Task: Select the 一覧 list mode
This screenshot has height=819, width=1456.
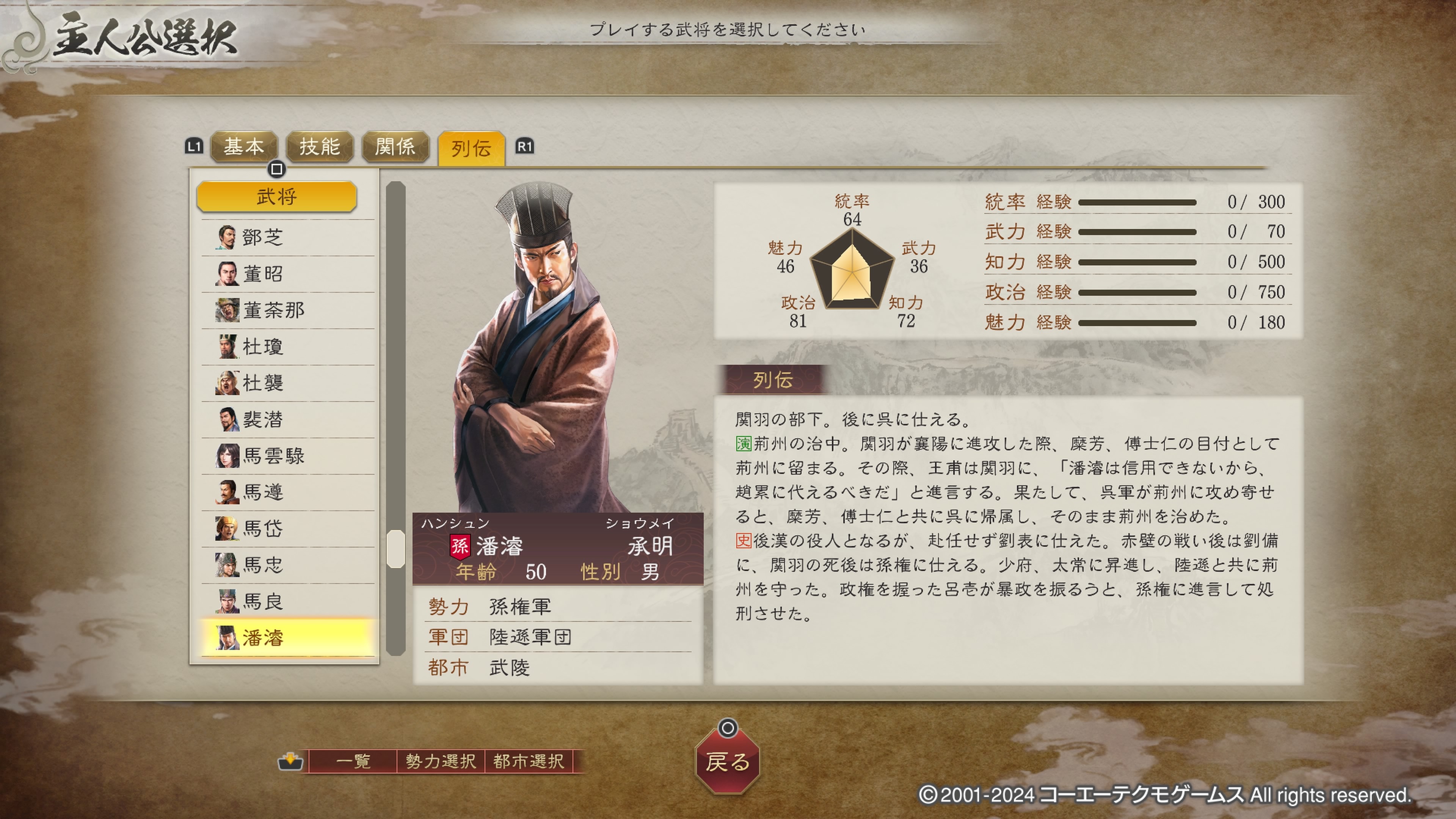Action: tap(353, 761)
